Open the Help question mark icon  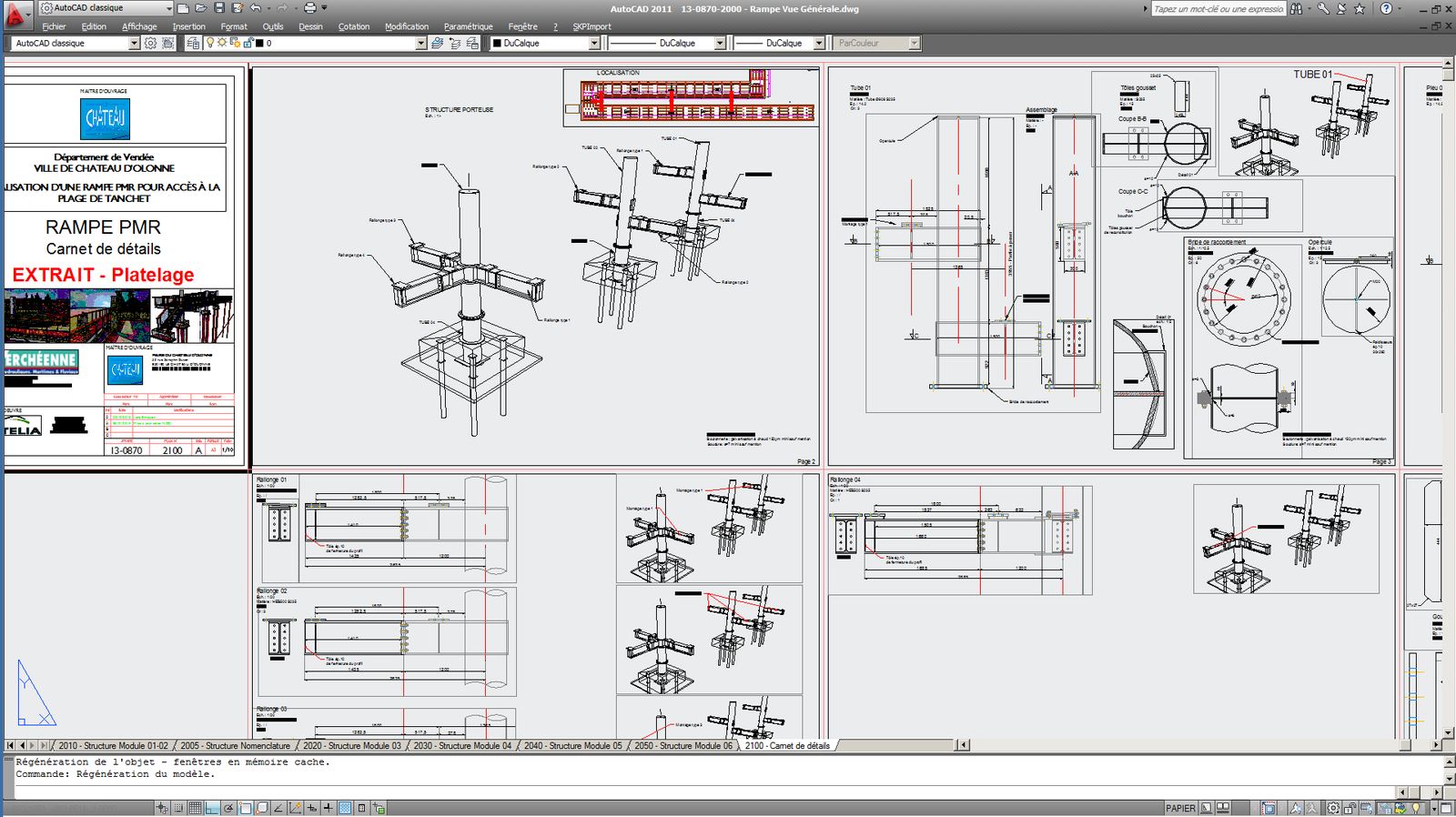pos(1386,8)
